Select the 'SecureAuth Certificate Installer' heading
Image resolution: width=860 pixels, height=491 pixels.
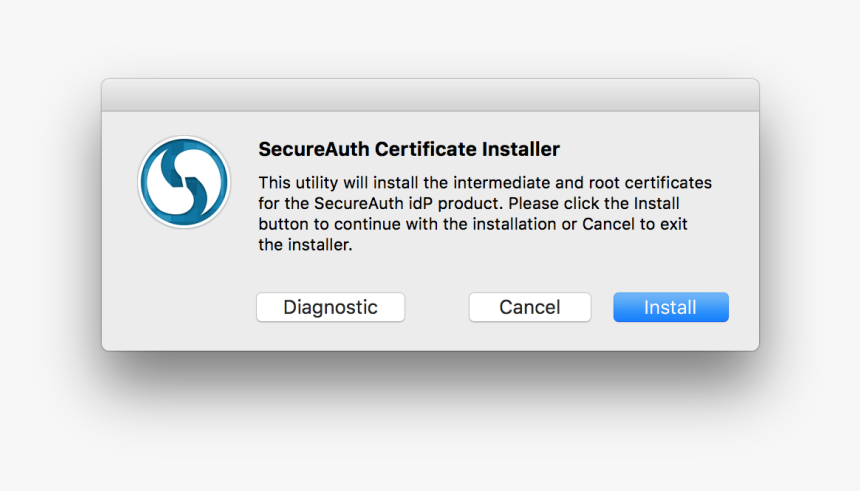[x=409, y=149]
